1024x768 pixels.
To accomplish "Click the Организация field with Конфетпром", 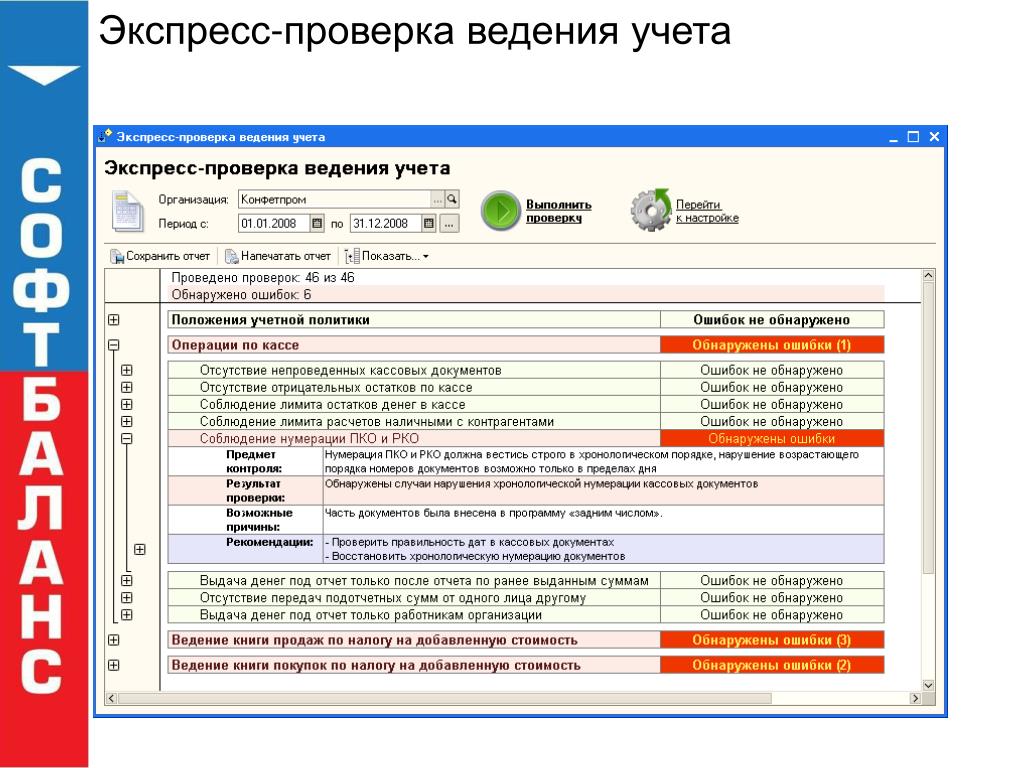I will coord(334,199).
